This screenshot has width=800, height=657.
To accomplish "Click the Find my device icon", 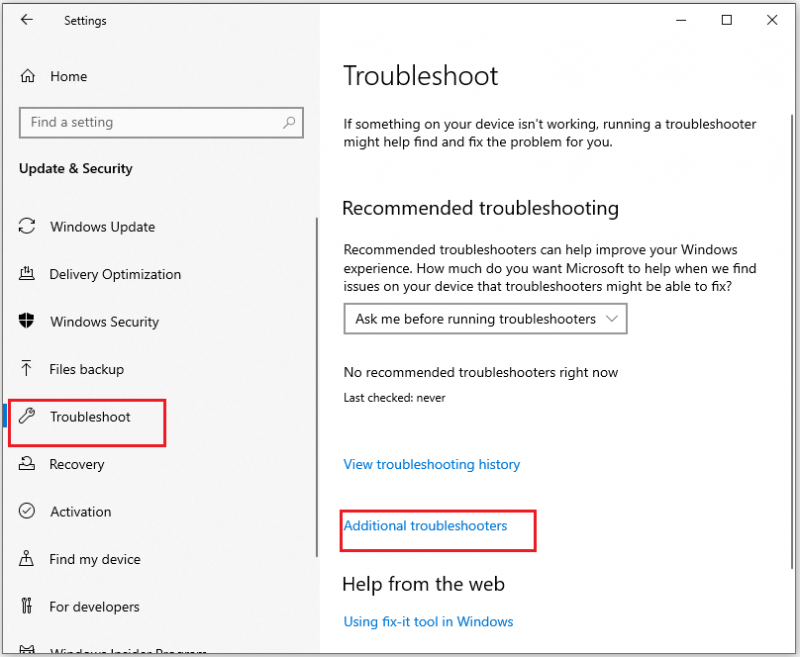I will [x=27, y=558].
